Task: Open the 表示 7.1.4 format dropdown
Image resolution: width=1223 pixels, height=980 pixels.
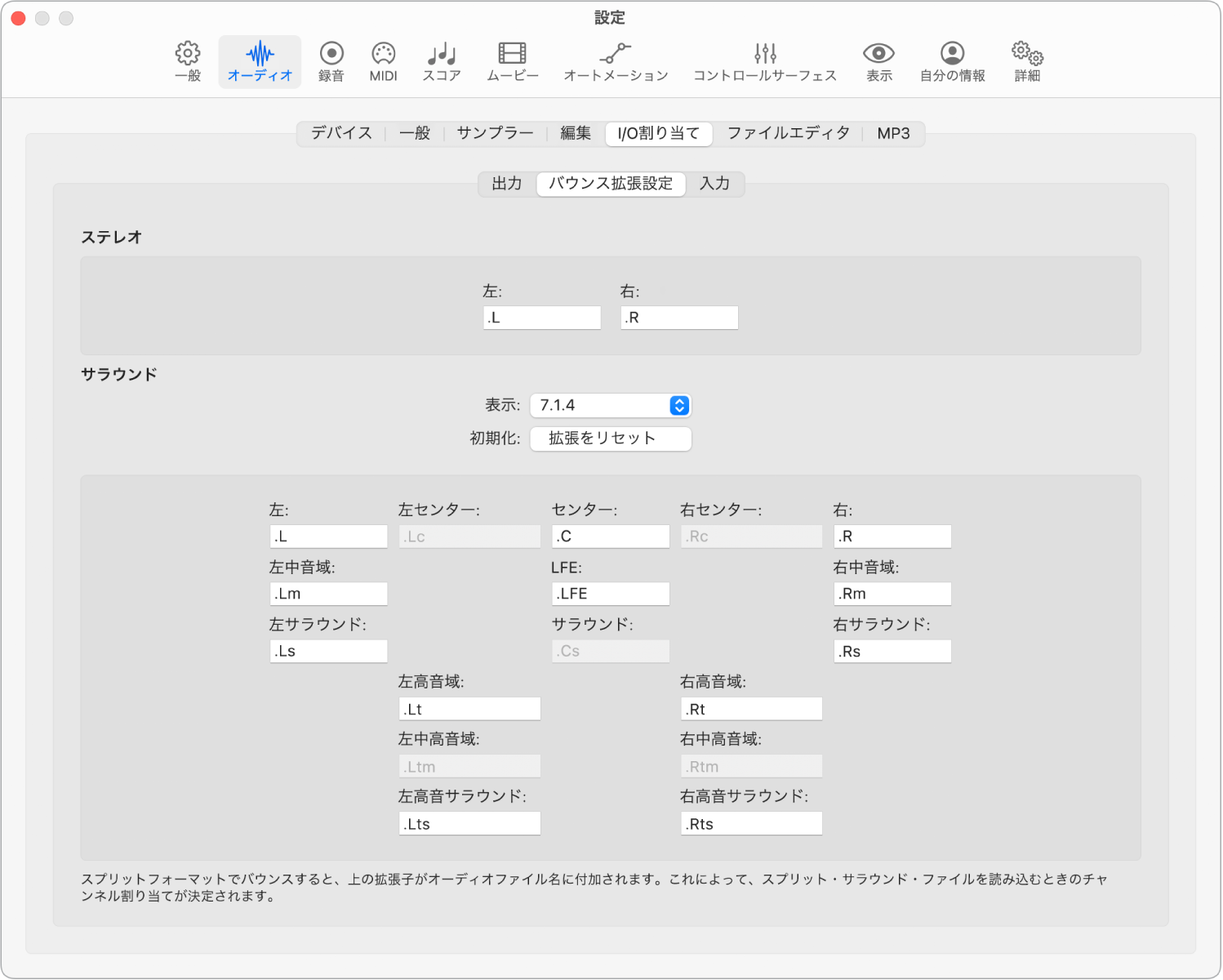Action: (611, 405)
